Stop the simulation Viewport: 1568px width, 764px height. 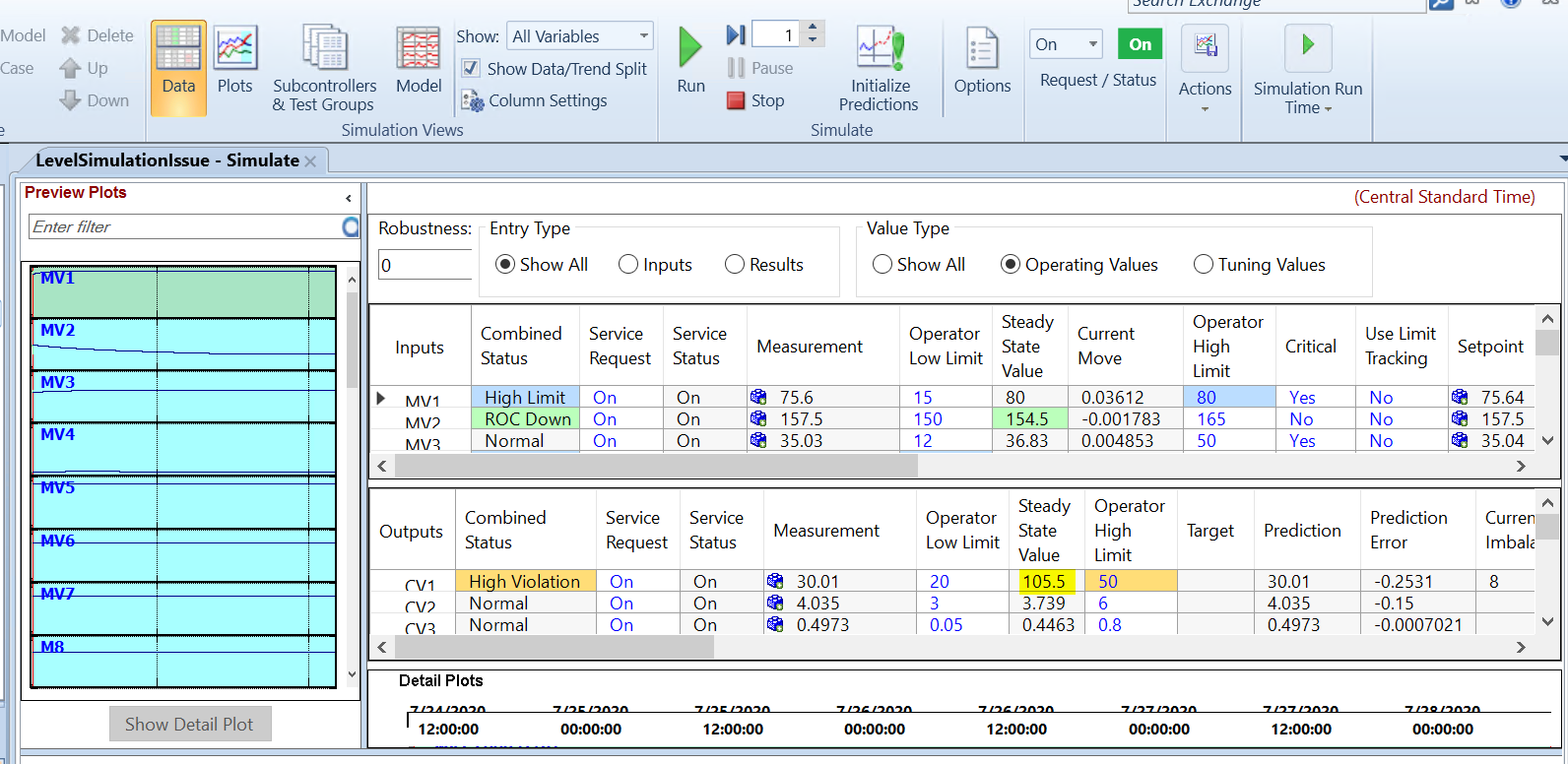point(755,100)
